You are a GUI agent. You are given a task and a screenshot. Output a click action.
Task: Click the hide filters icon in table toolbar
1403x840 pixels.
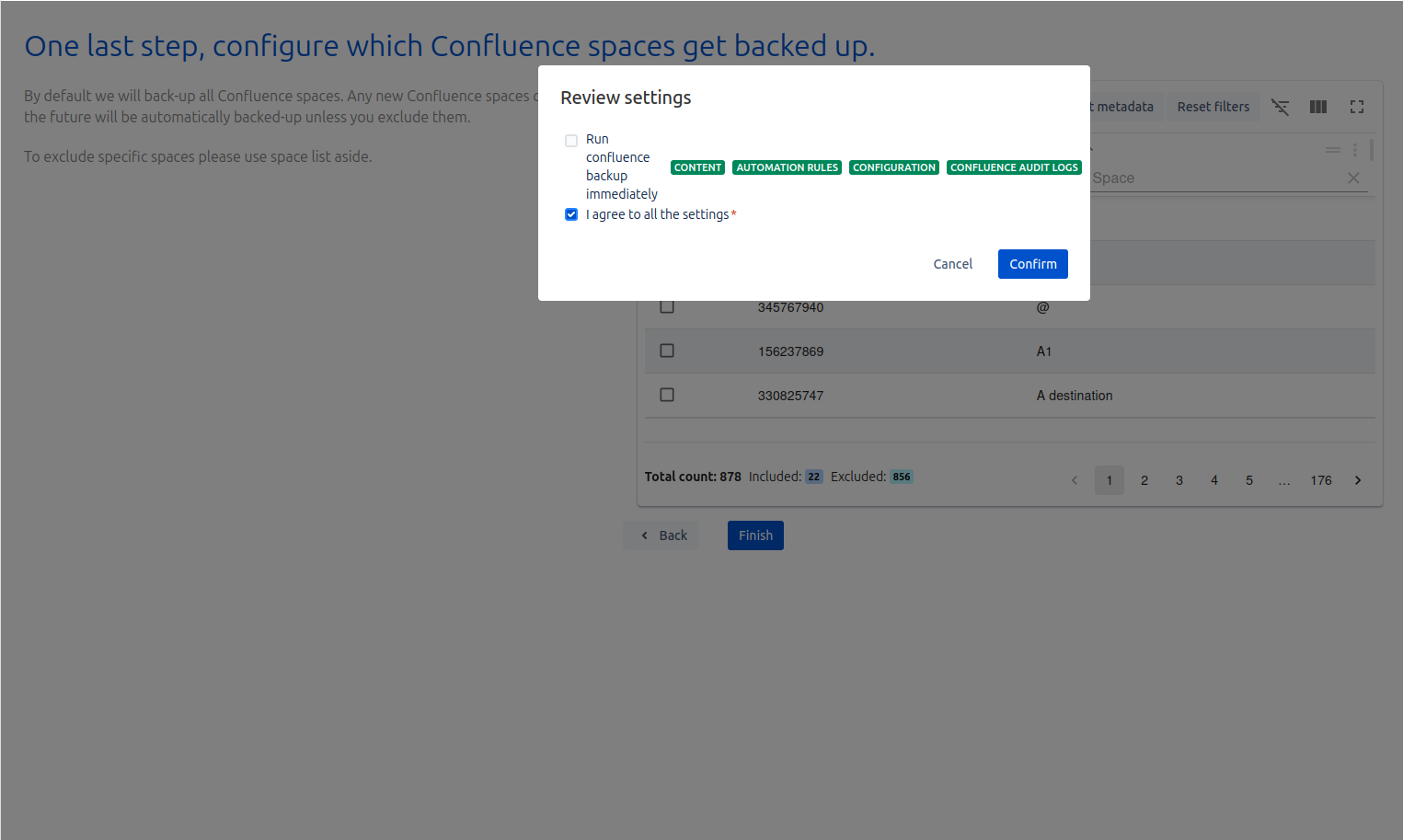click(1280, 108)
